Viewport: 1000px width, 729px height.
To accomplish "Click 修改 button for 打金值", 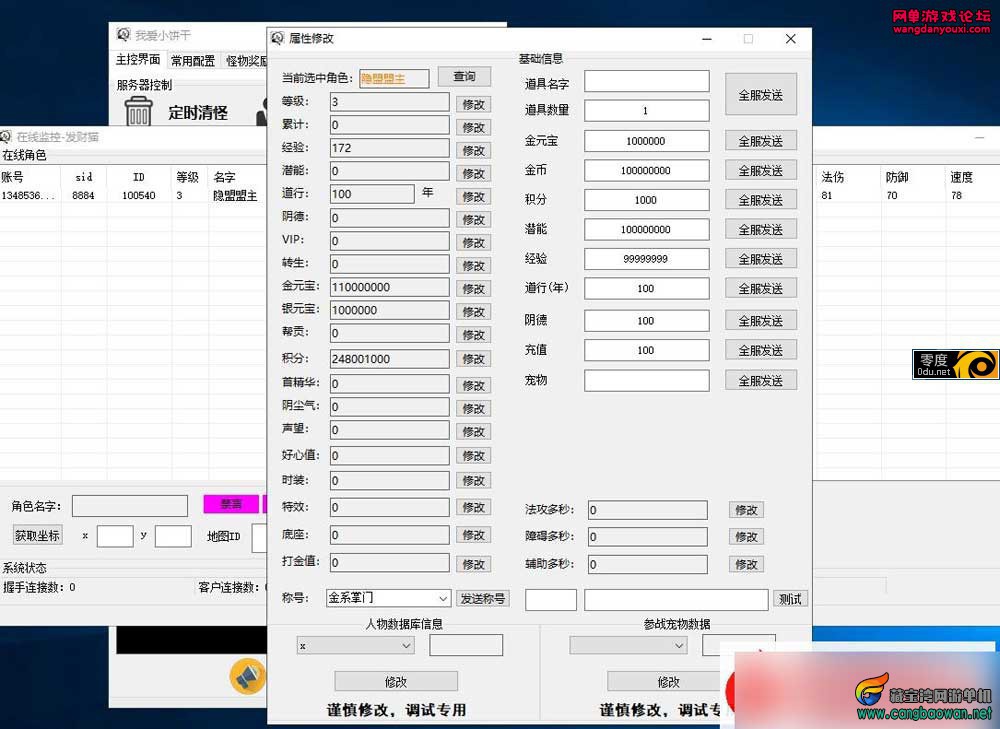I will click(473, 564).
